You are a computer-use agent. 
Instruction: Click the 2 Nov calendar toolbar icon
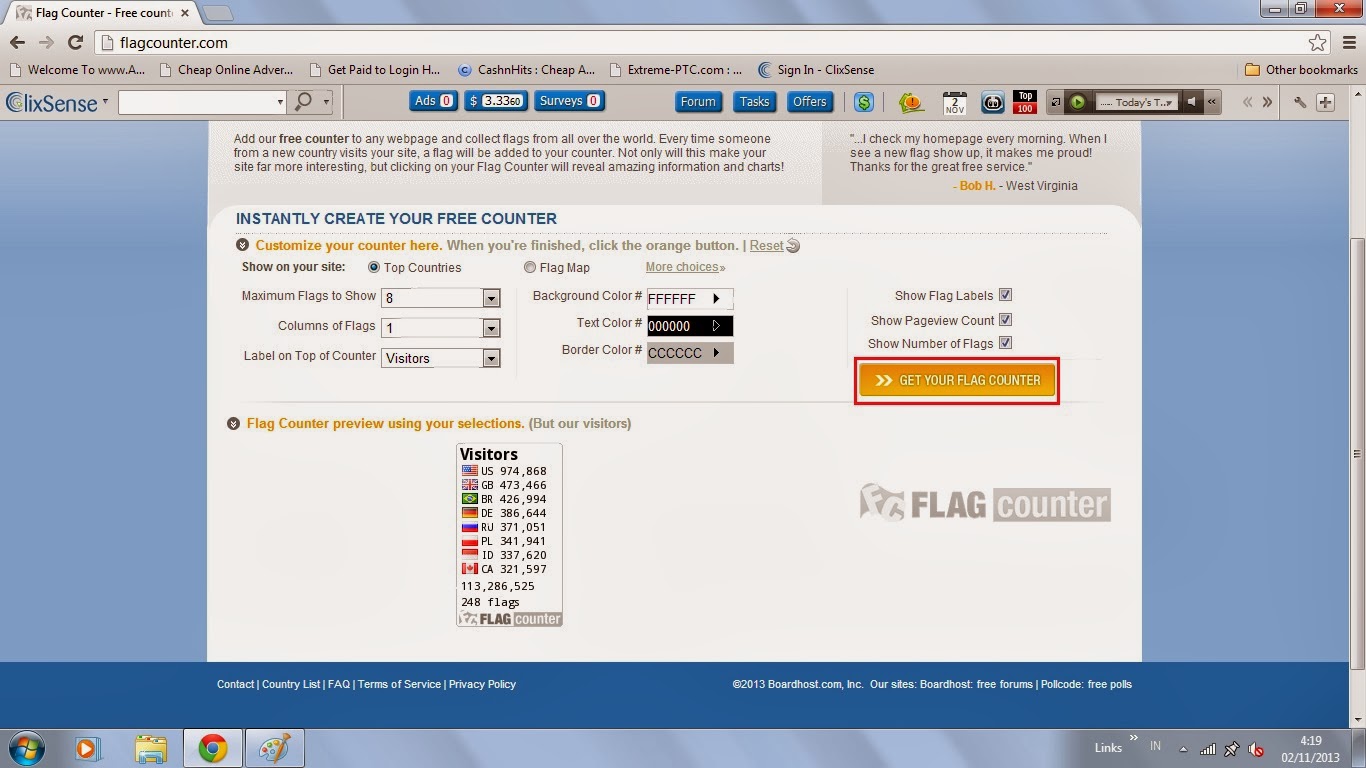[954, 102]
